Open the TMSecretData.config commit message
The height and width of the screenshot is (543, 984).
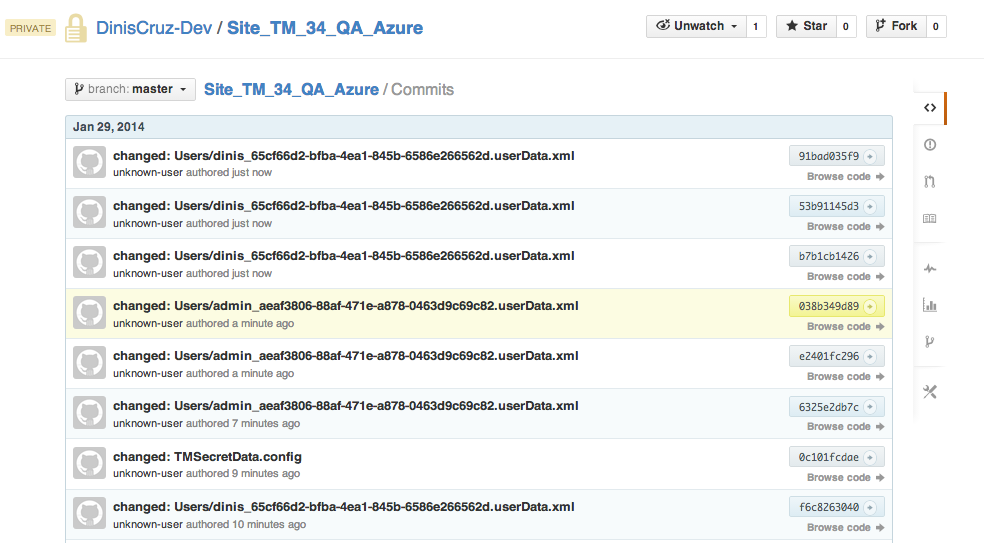(x=207, y=456)
